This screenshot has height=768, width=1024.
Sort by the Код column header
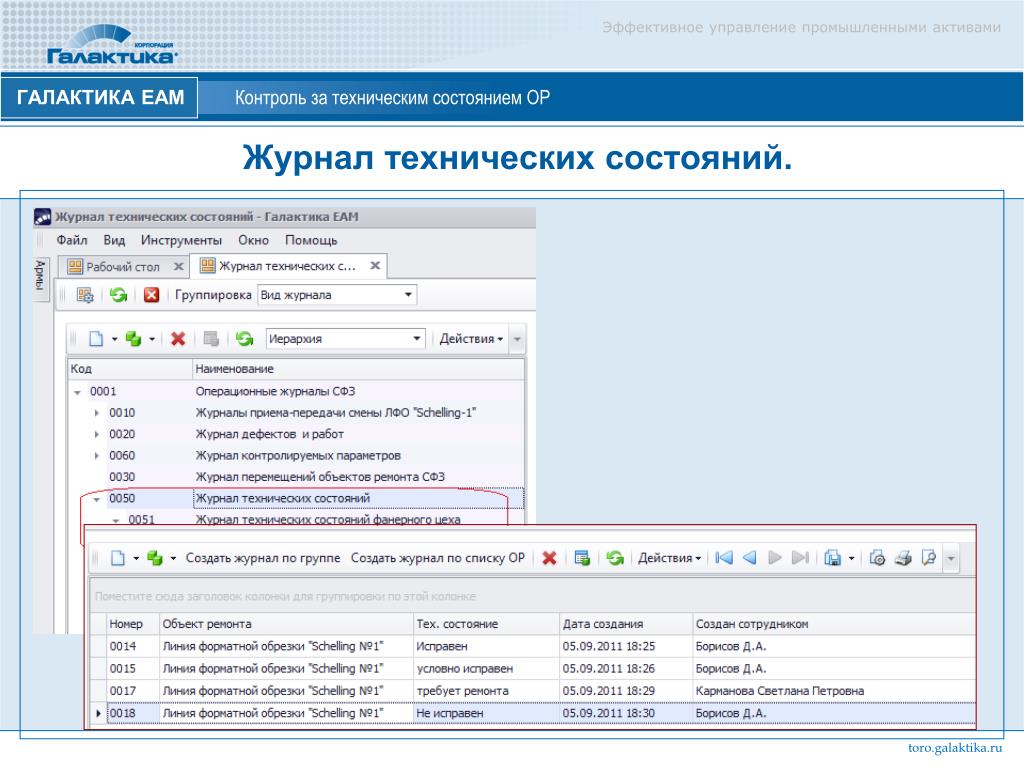point(130,369)
